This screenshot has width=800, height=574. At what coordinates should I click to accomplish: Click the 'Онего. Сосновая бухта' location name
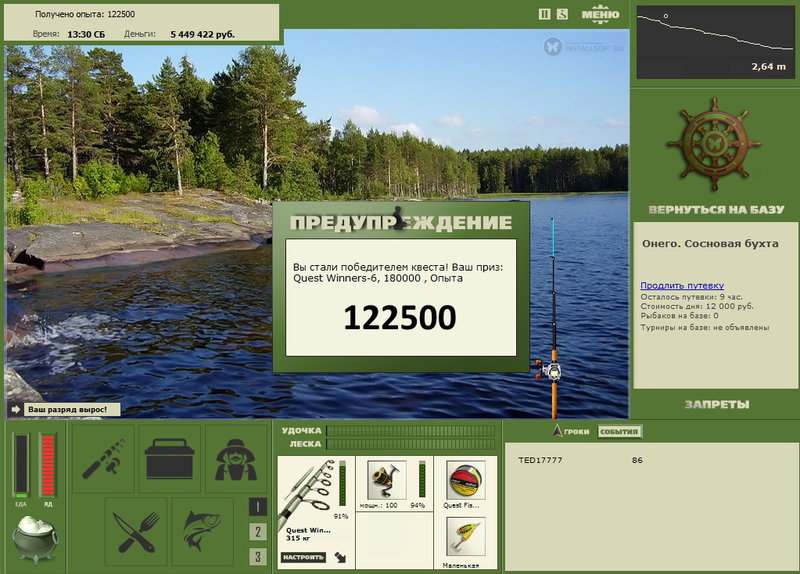tap(710, 244)
